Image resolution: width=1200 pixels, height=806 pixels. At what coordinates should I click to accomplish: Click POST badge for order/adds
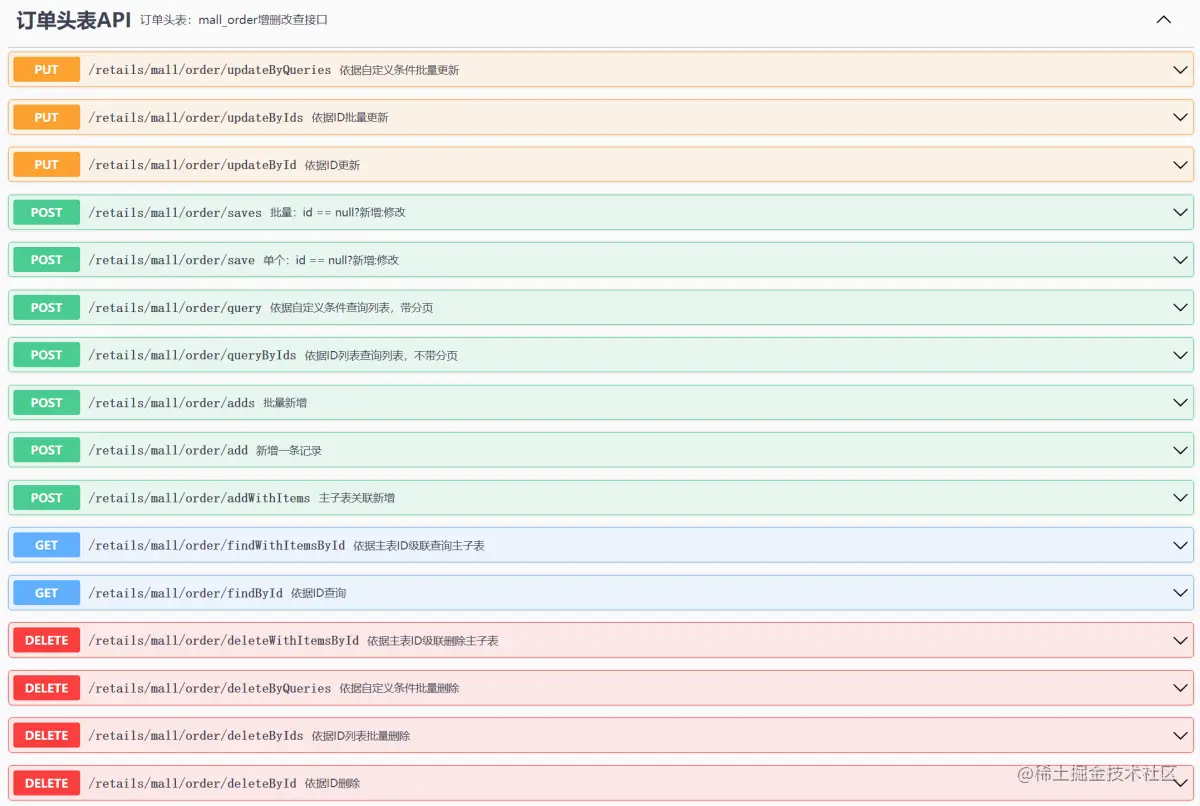(x=46, y=403)
